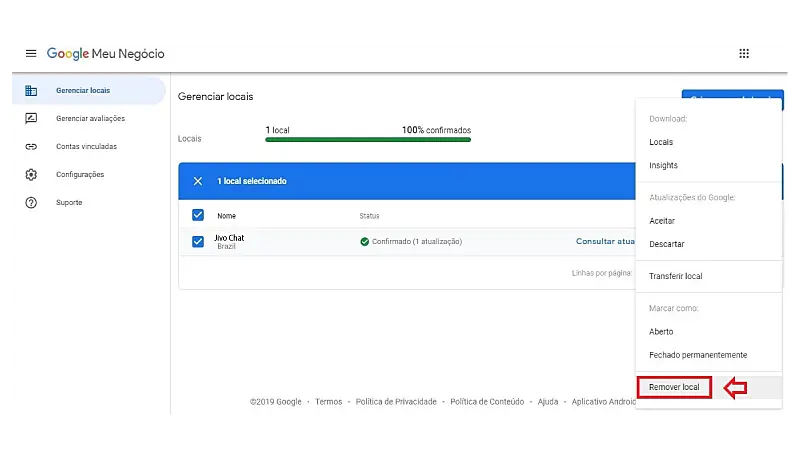Open Gerenciar locais in sidebar
This screenshot has height=450, width=800.
89,90
